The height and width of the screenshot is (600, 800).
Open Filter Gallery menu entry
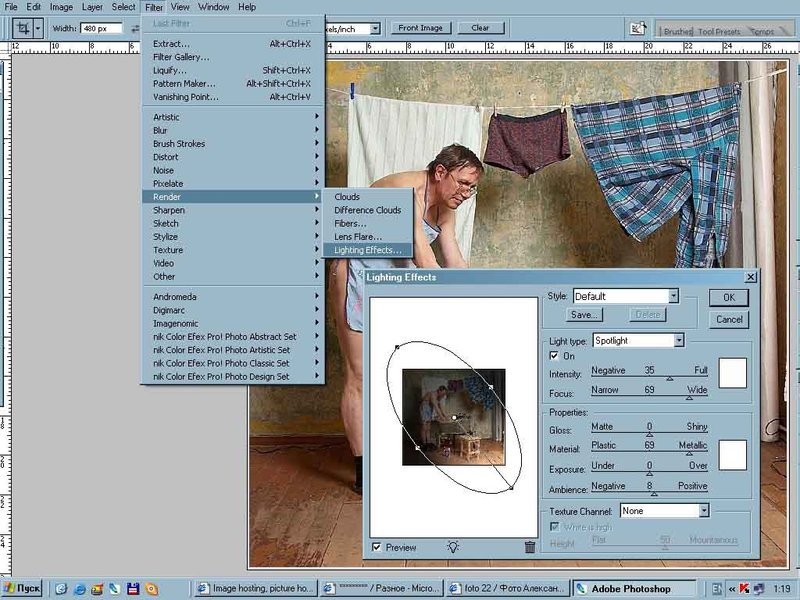(x=184, y=57)
